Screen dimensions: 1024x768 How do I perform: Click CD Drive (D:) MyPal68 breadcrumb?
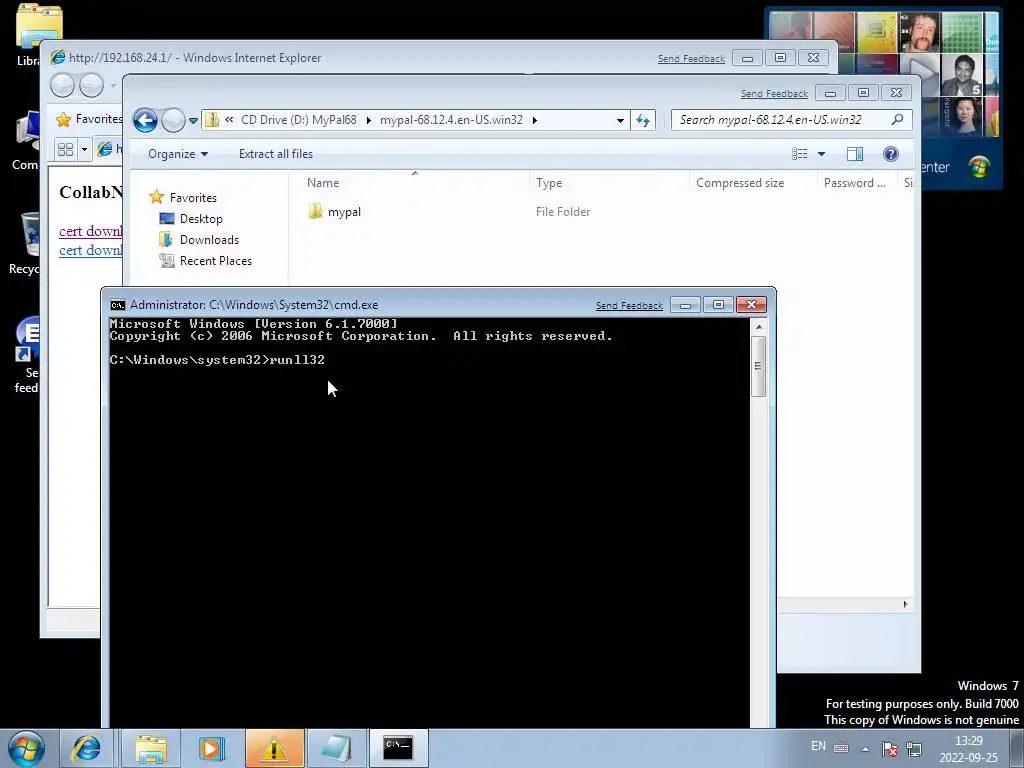pos(299,120)
